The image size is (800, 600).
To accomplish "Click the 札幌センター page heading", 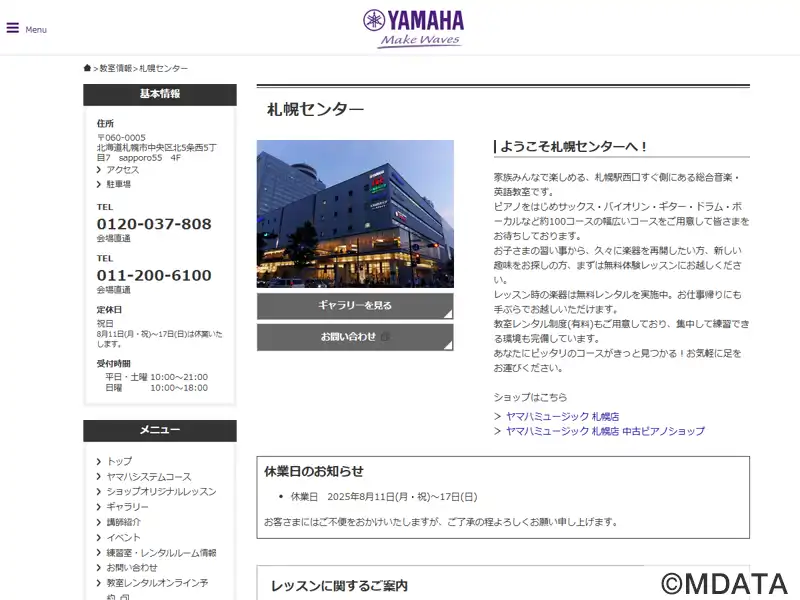I will click(x=315, y=109).
